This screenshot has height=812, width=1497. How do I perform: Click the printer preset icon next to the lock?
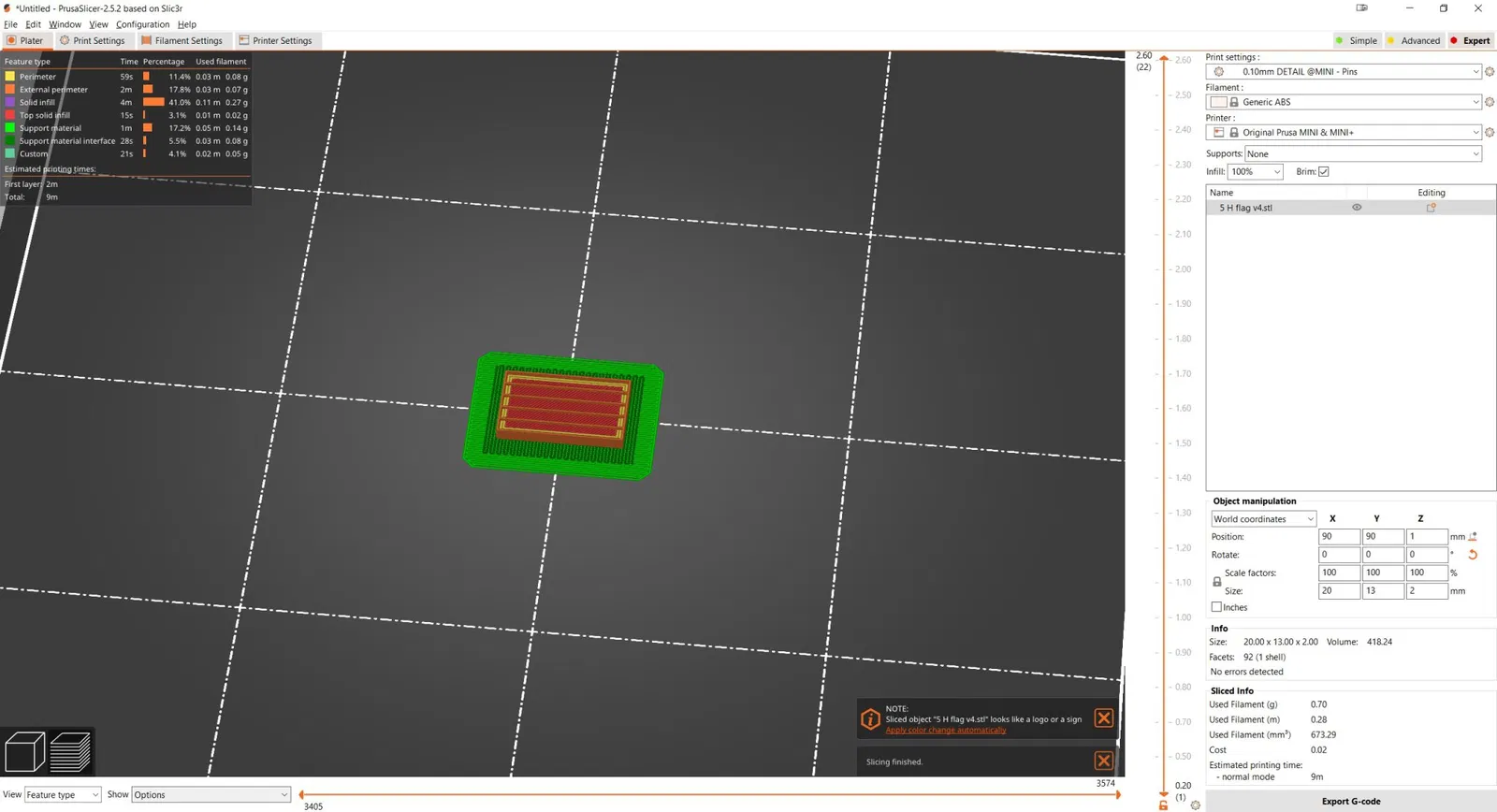pyautogui.click(x=1218, y=133)
